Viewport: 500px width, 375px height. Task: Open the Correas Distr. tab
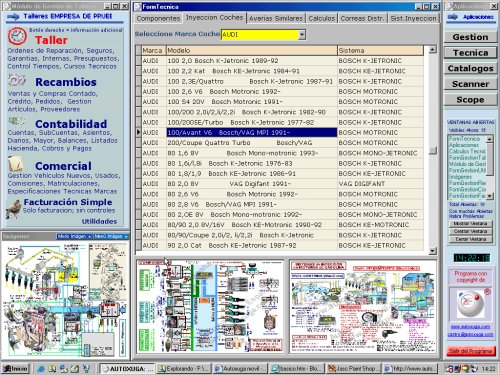point(362,18)
